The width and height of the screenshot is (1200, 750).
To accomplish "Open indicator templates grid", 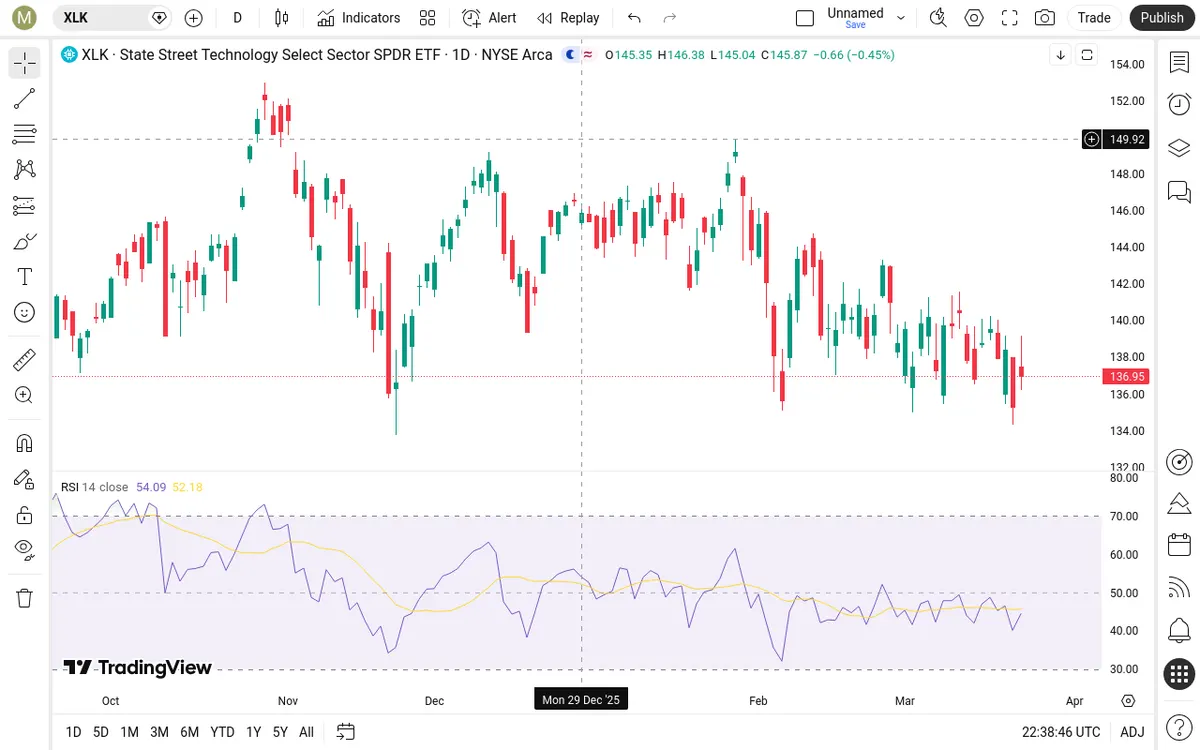I will pyautogui.click(x=428, y=17).
